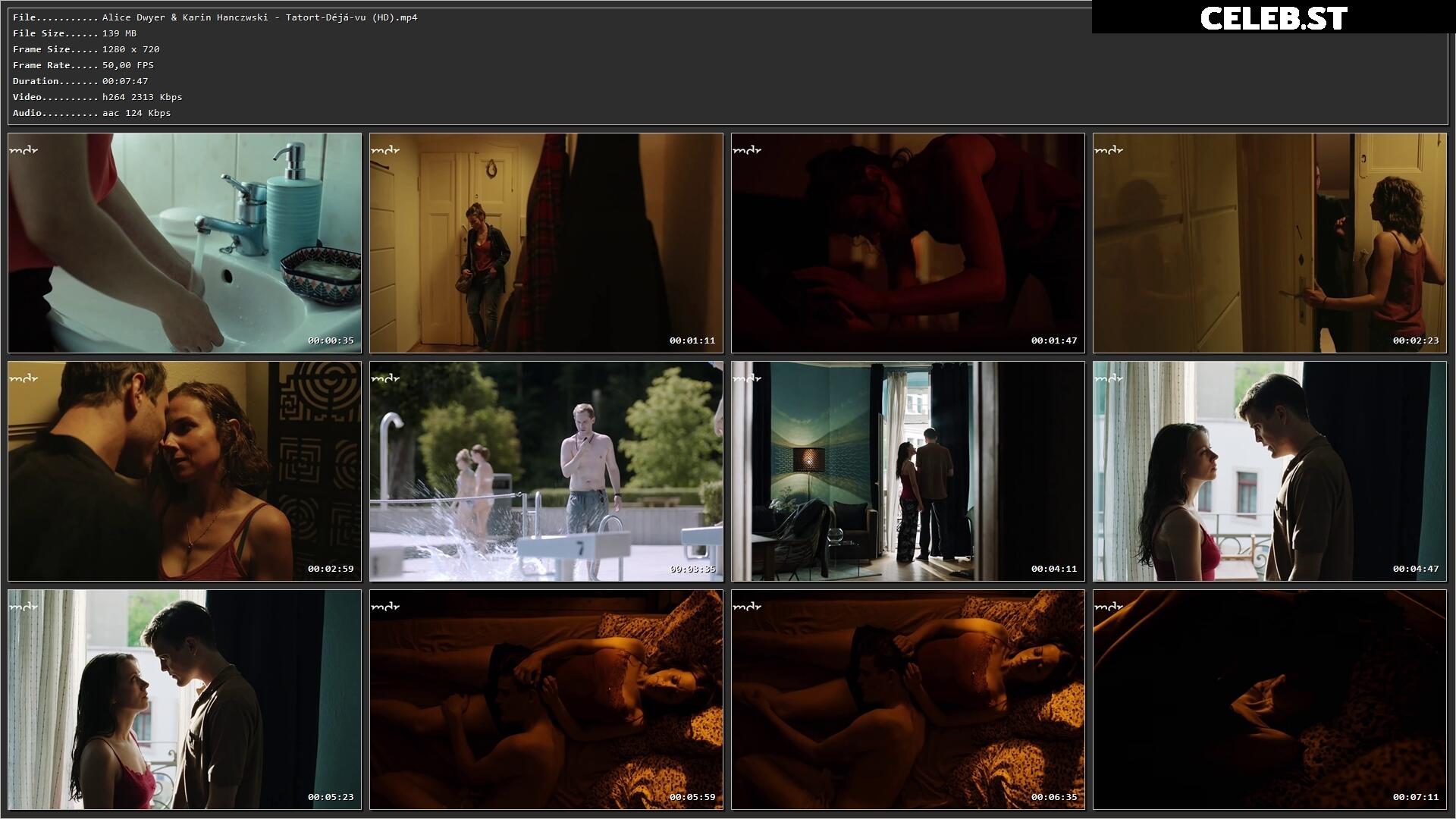Open thumbnail at timestamp 00:04:47
Screen dimensions: 1456x819
tap(1269, 471)
